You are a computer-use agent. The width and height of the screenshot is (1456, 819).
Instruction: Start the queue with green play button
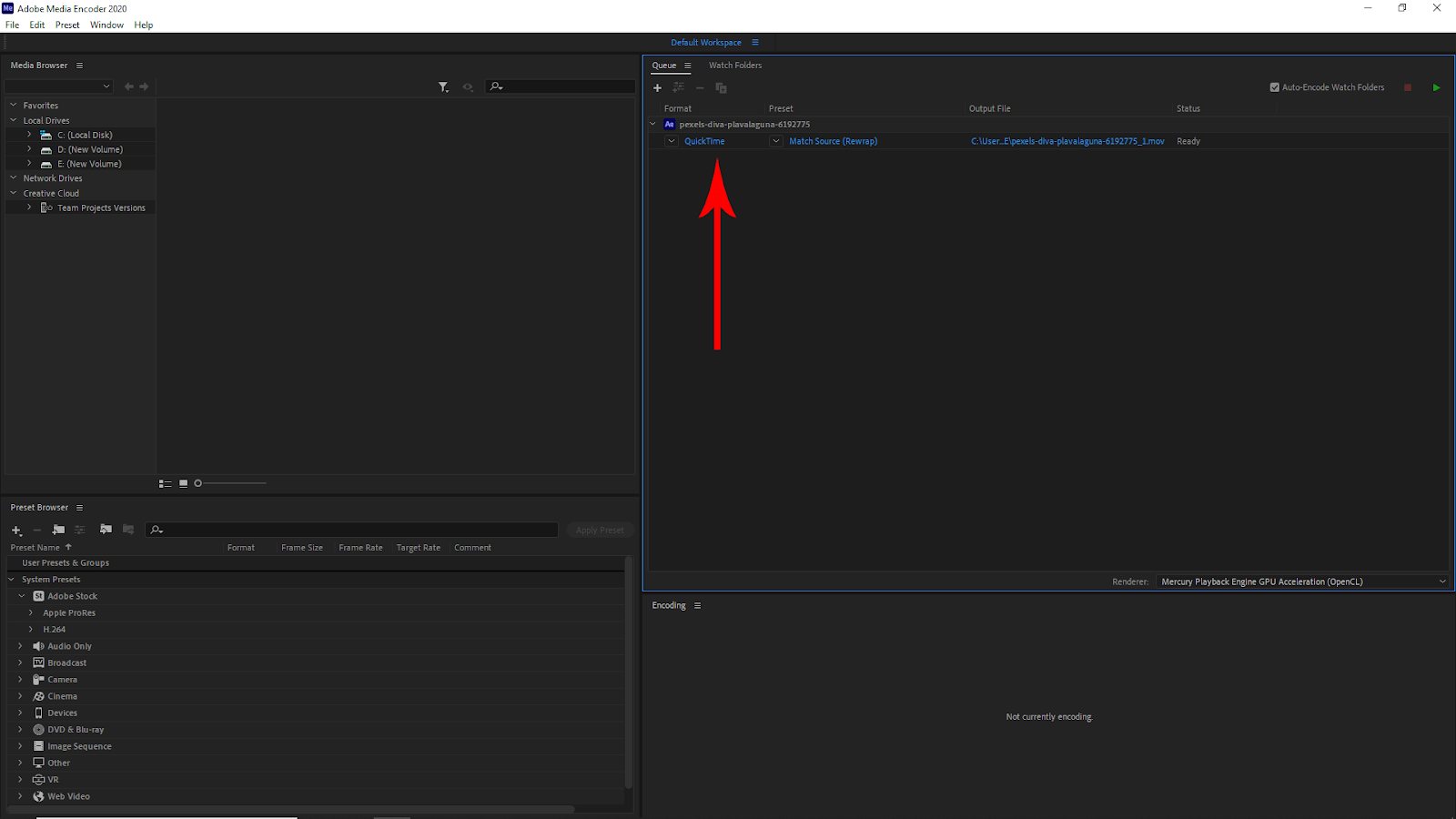pyautogui.click(x=1436, y=87)
